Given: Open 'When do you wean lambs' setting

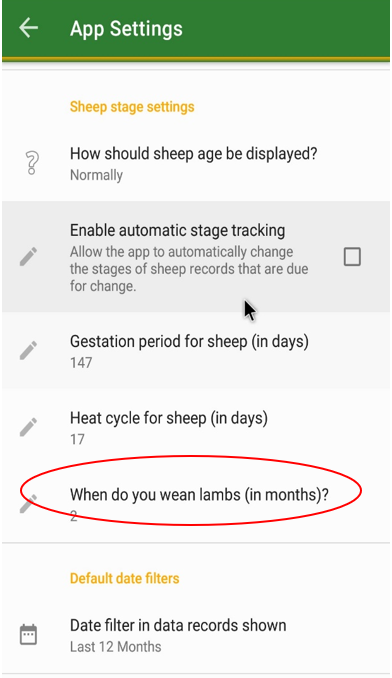Looking at the screenshot, I should tap(196, 504).
